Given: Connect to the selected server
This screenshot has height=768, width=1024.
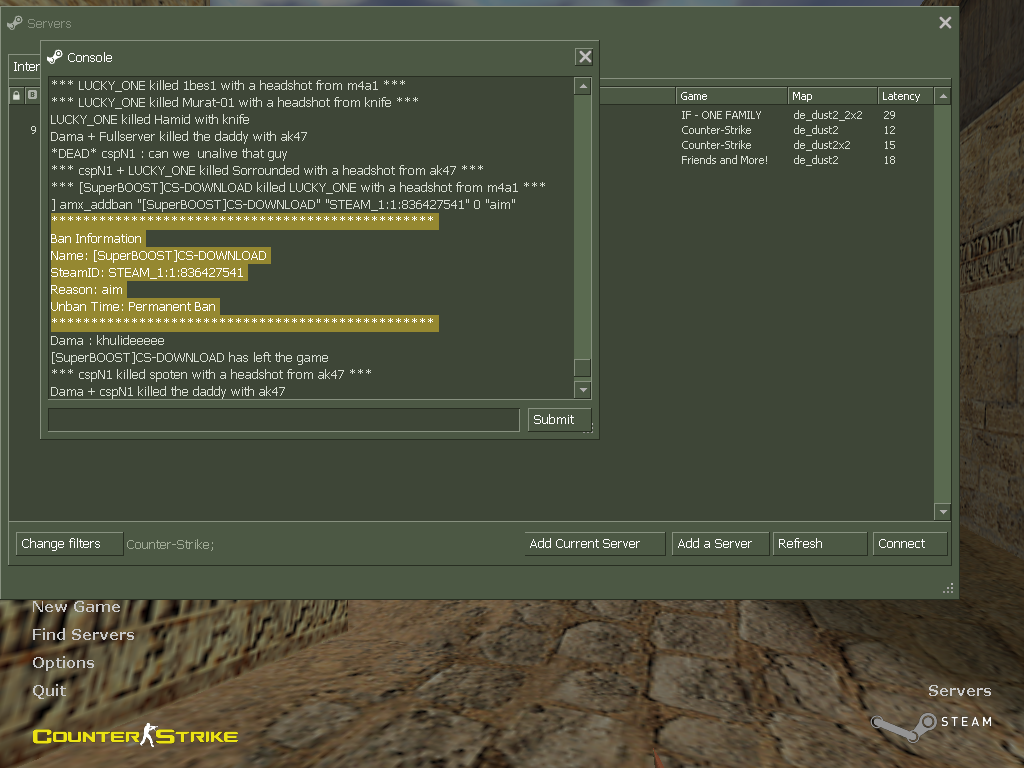Looking at the screenshot, I should coord(910,544).
